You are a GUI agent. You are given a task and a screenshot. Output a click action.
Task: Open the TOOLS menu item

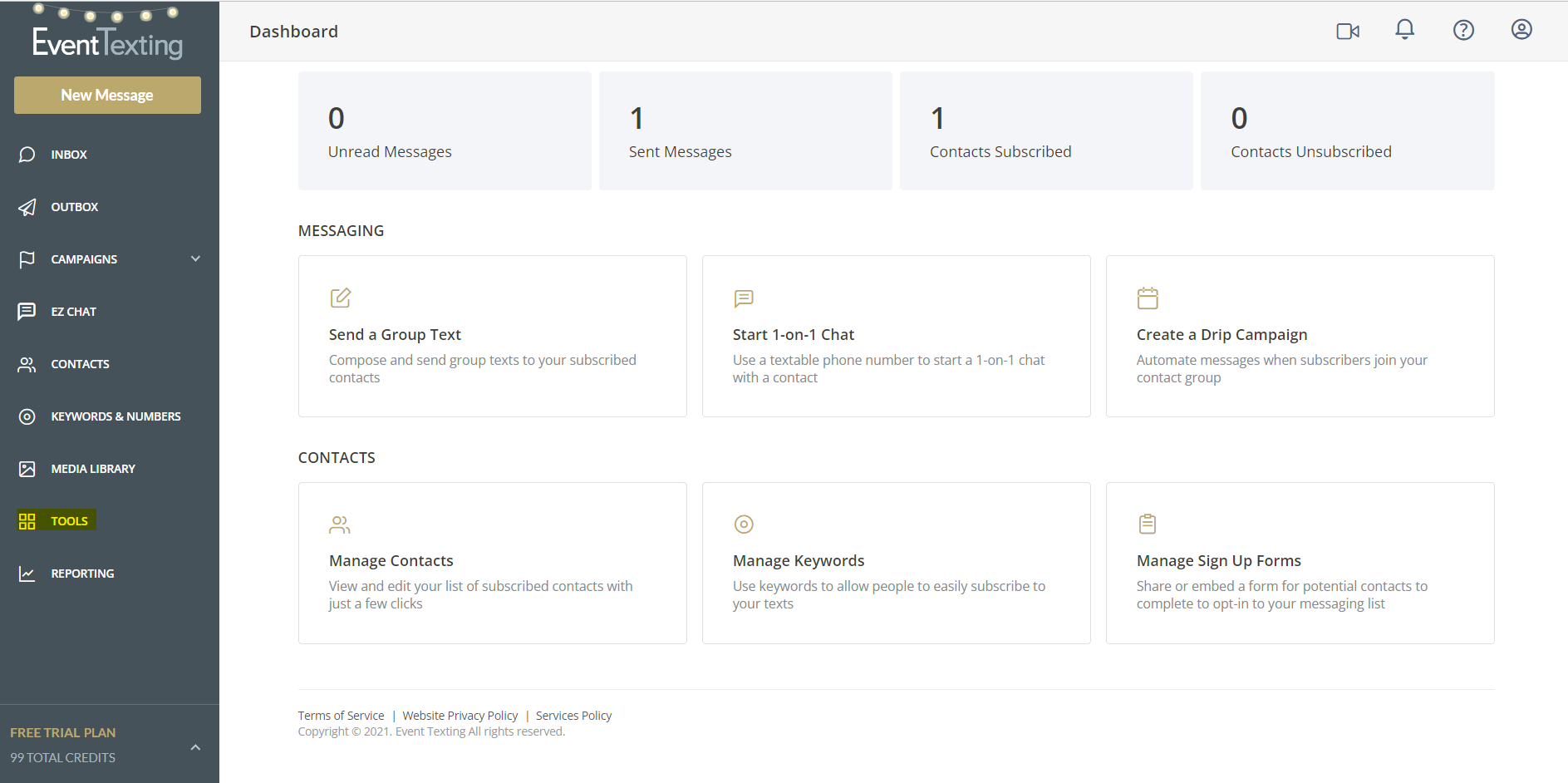click(70, 521)
